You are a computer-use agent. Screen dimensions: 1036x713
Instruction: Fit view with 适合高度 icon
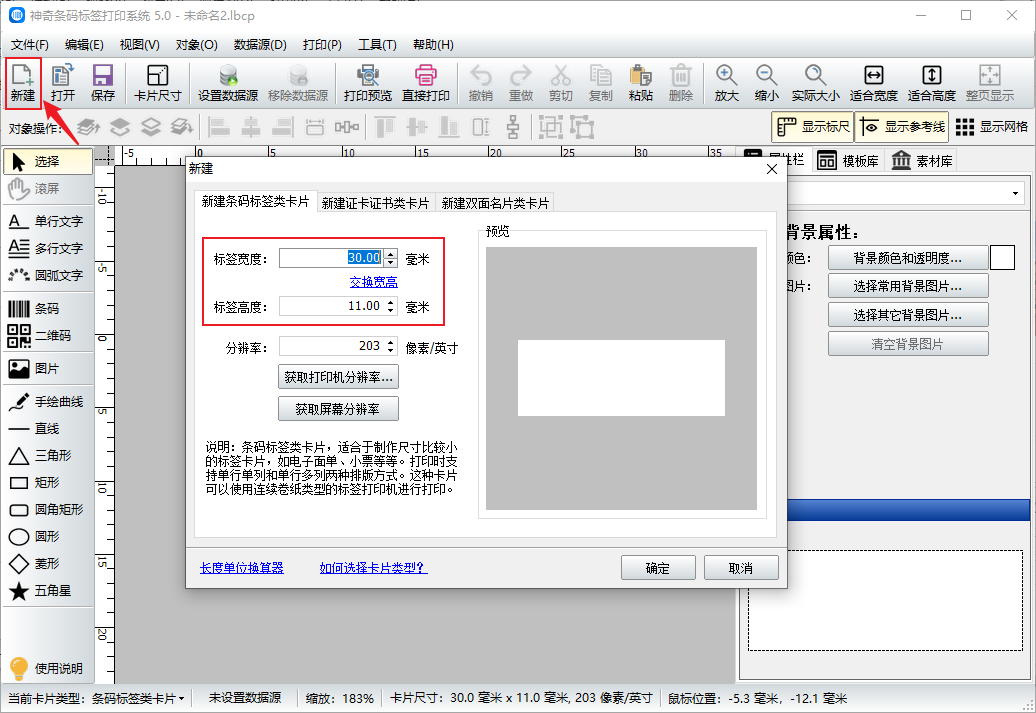[x=932, y=83]
